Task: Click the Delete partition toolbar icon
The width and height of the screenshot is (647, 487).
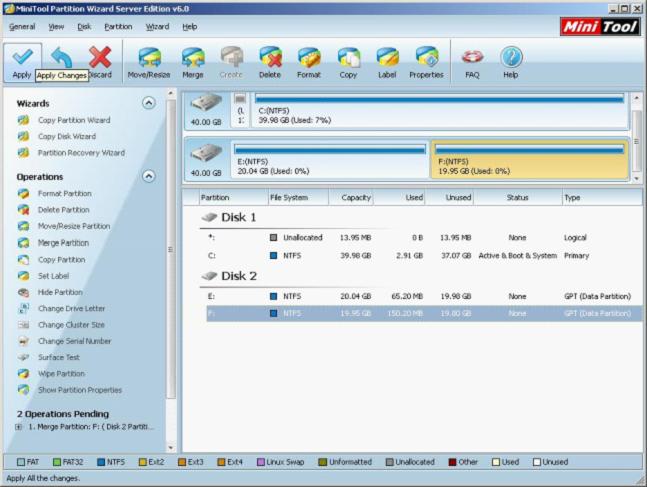Action: [x=269, y=58]
